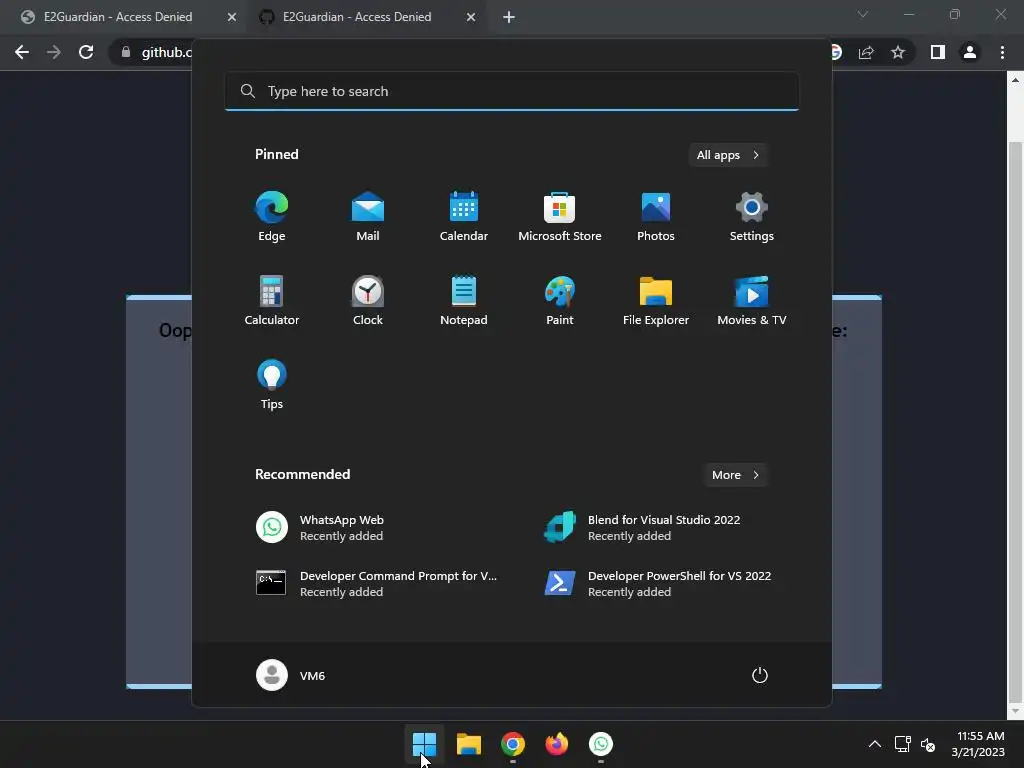
Task: Click the Windows Start button on taskbar
Action: pyautogui.click(x=424, y=744)
